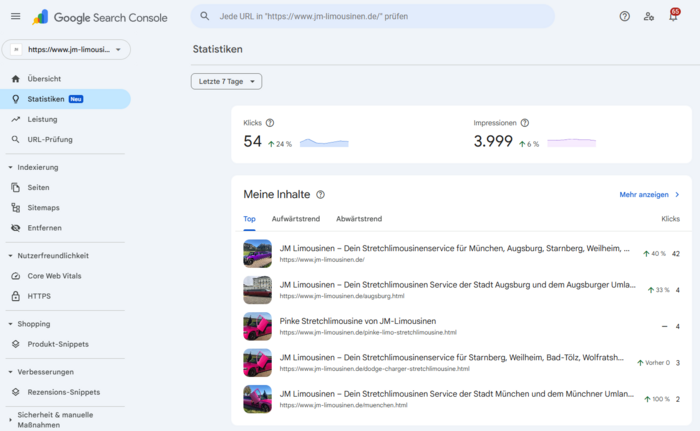Click the URL-Prüfung magnifier icon
The height and width of the screenshot is (431, 700).
[16, 139]
